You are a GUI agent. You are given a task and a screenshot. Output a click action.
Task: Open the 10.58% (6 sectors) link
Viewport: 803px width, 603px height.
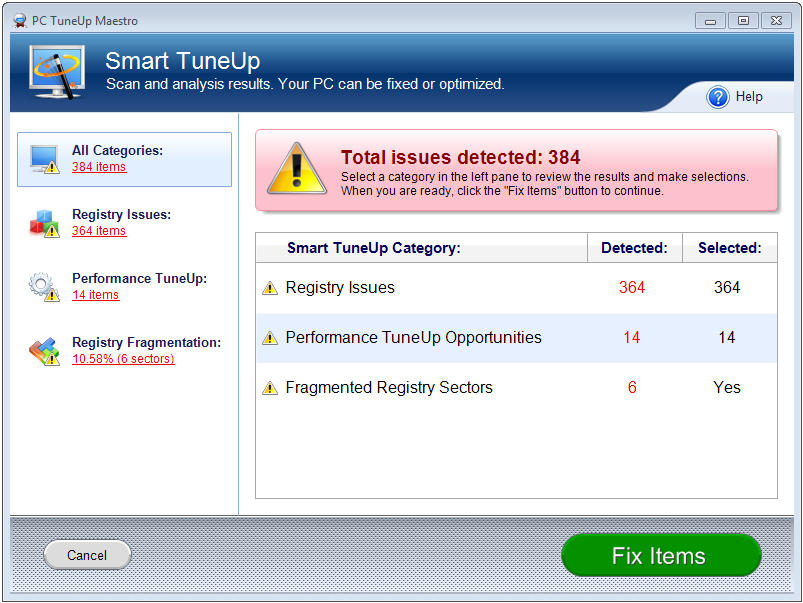coord(123,359)
